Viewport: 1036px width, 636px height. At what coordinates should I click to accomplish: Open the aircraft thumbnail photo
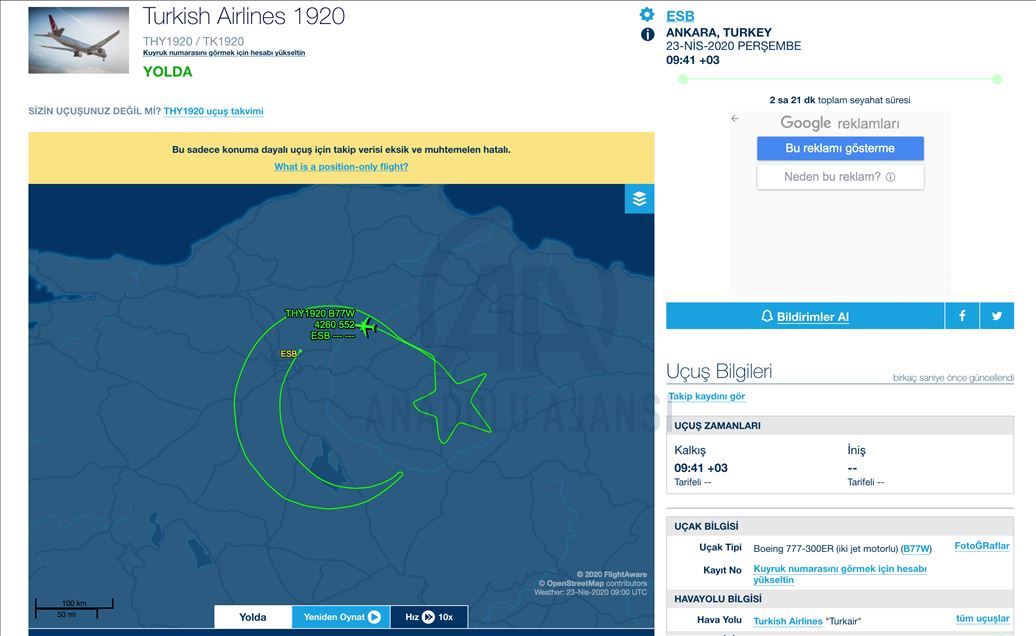pos(79,41)
